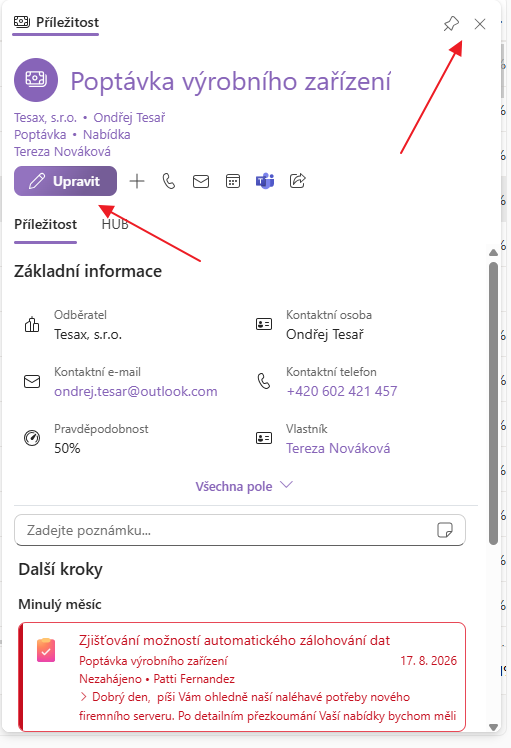Compose email using the envelope toolbar icon
The width and height of the screenshot is (511, 748).
pos(201,181)
